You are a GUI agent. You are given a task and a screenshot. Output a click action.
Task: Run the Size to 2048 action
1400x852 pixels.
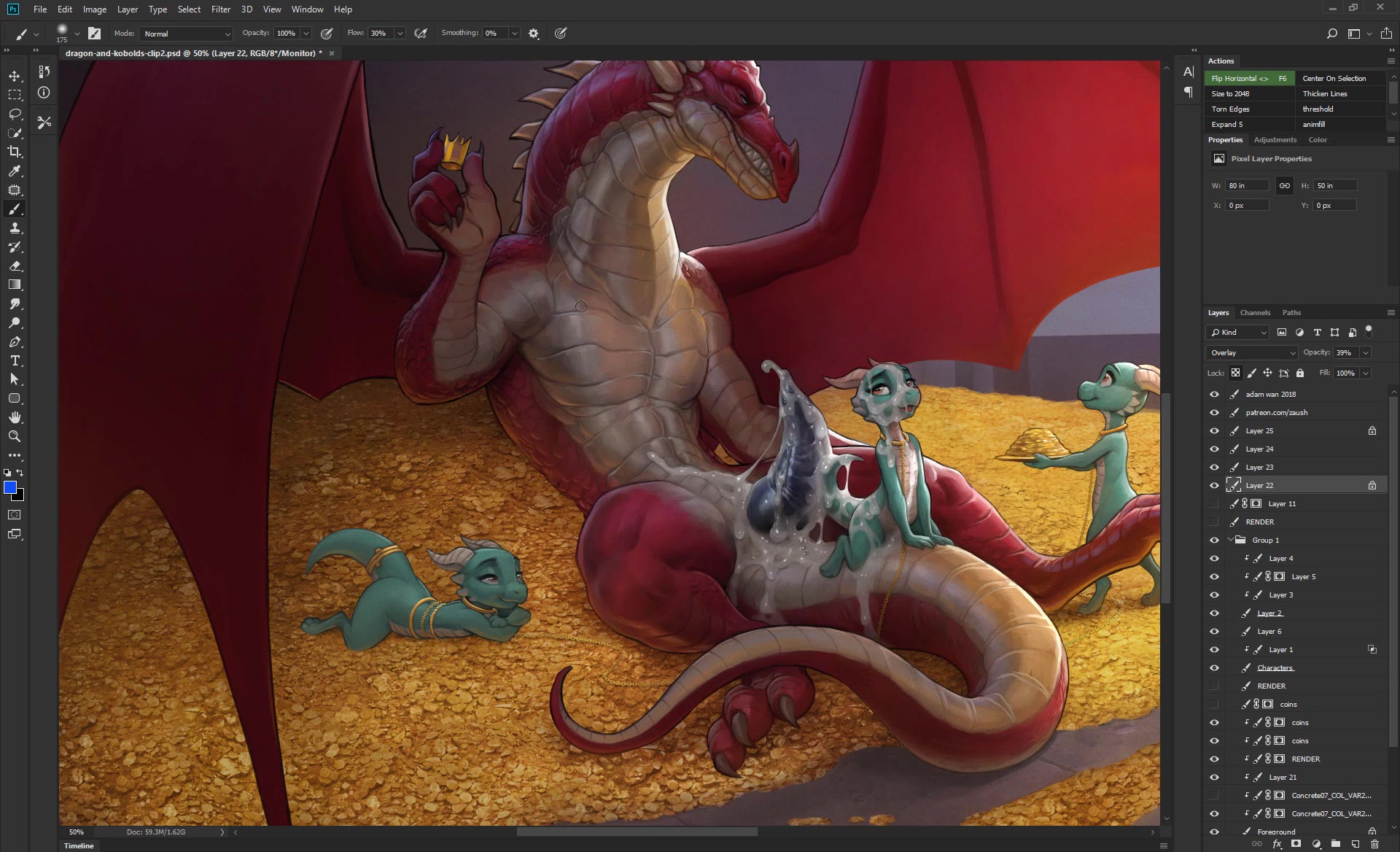click(1249, 93)
